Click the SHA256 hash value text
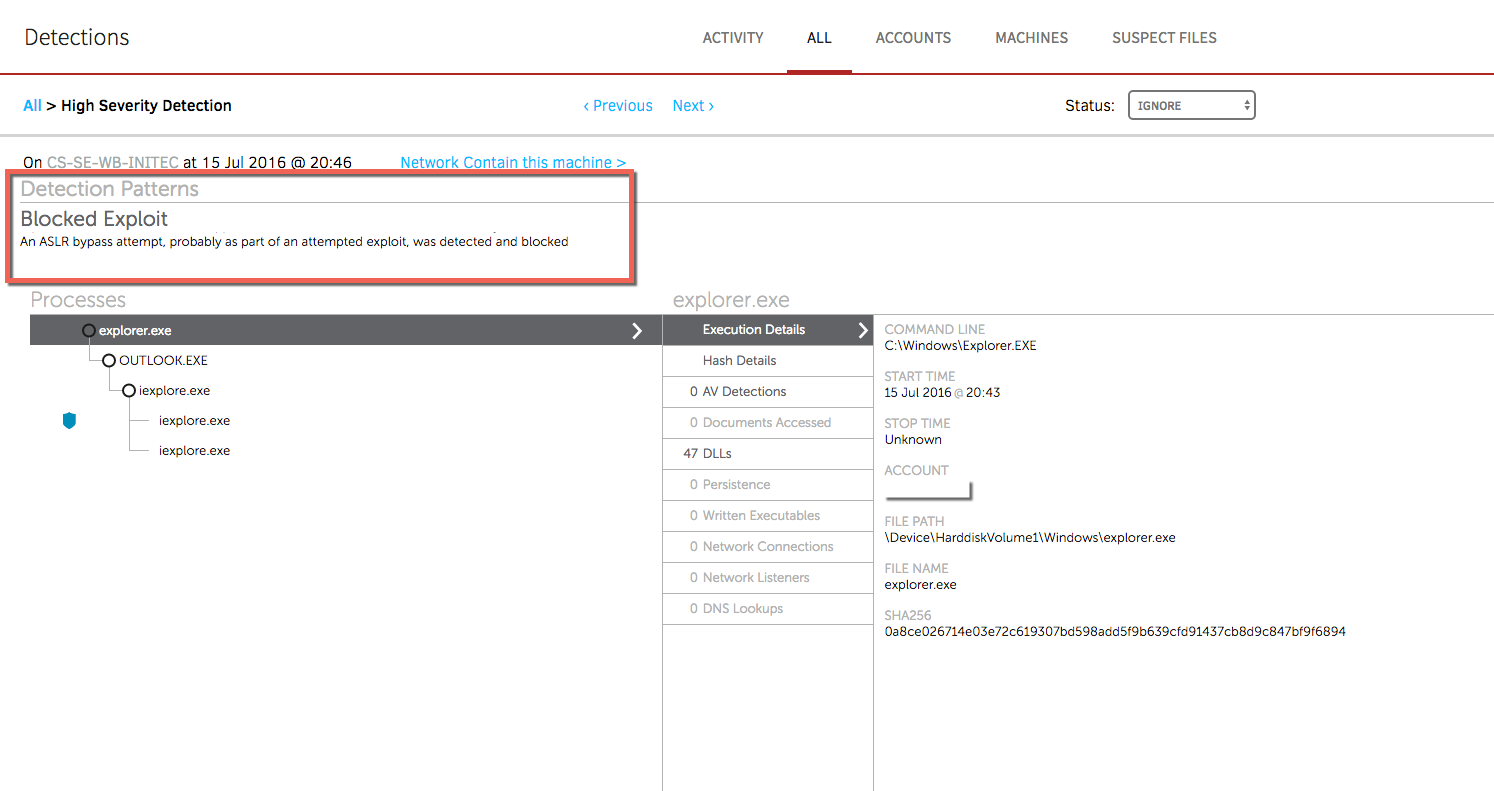The height and width of the screenshot is (791, 1494). point(1115,632)
